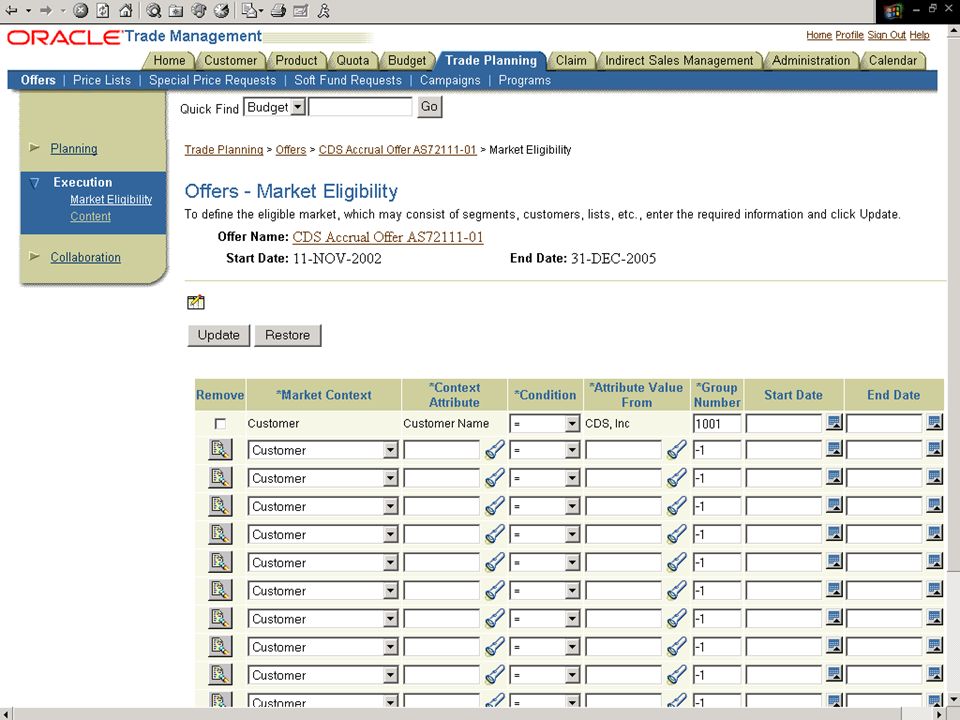Open the Content link in sidebar
Image resolution: width=960 pixels, height=720 pixels.
pyautogui.click(x=91, y=216)
